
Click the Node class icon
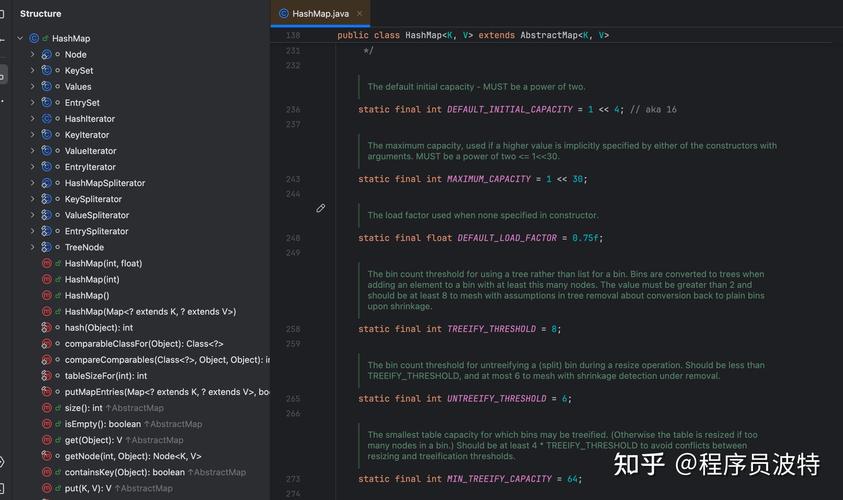pyautogui.click(x=47, y=54)
